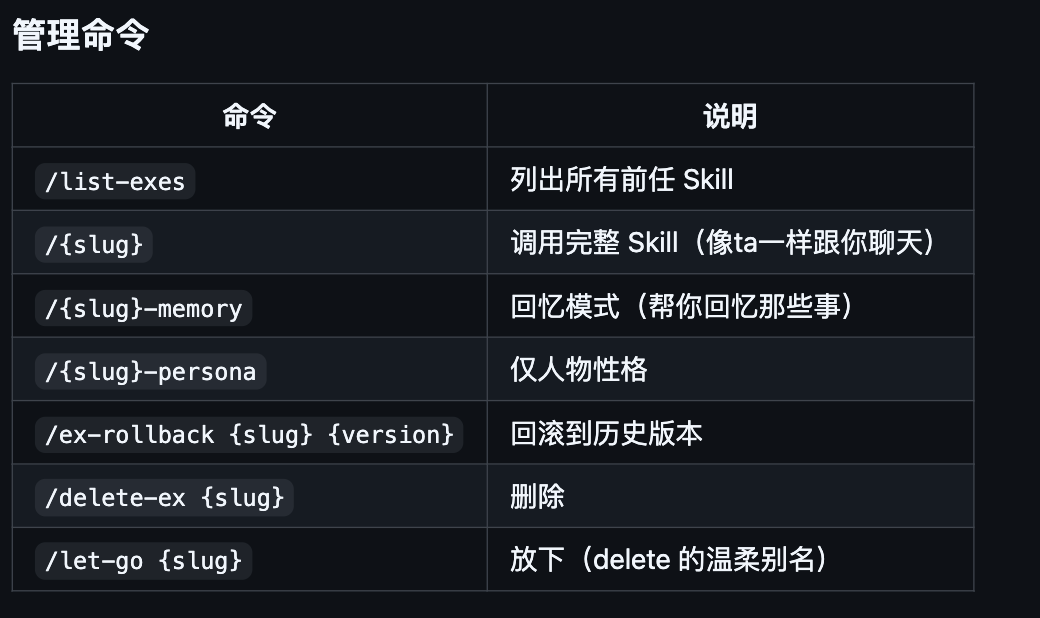Screen dimensions: 1040x618
Task: Click the {version} placeholder in the rollback command
Action: [x=391, y=435]
